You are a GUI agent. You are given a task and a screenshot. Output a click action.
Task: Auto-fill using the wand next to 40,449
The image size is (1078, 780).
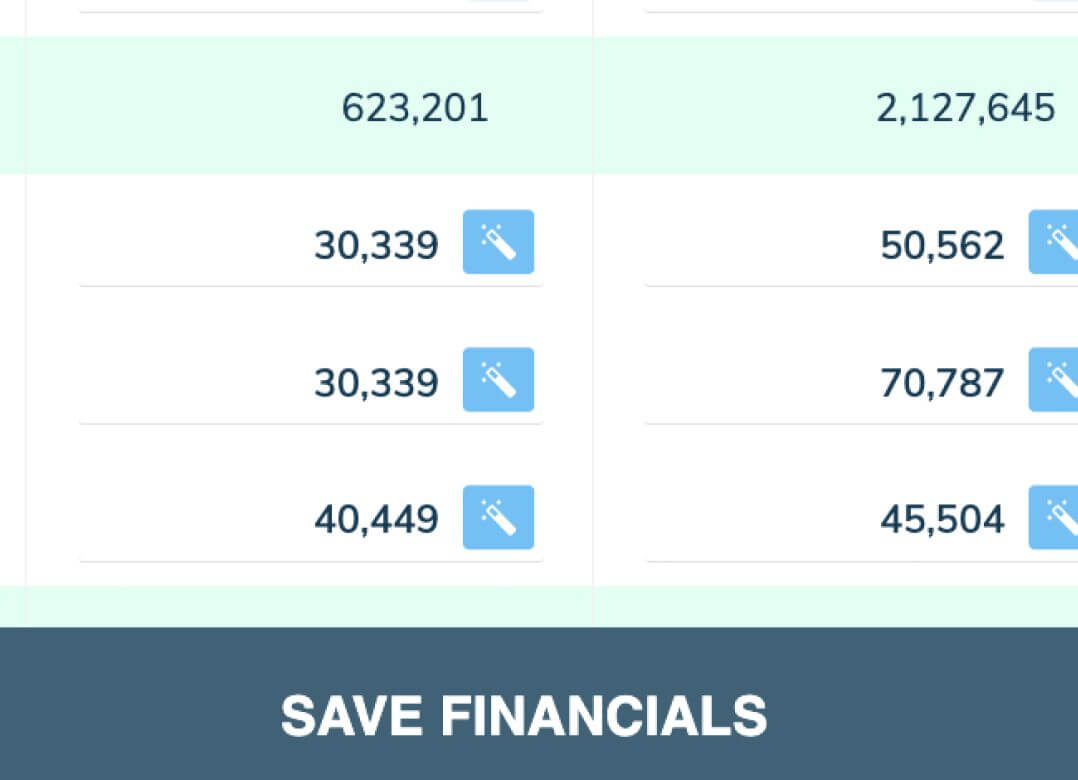(498, 517)
